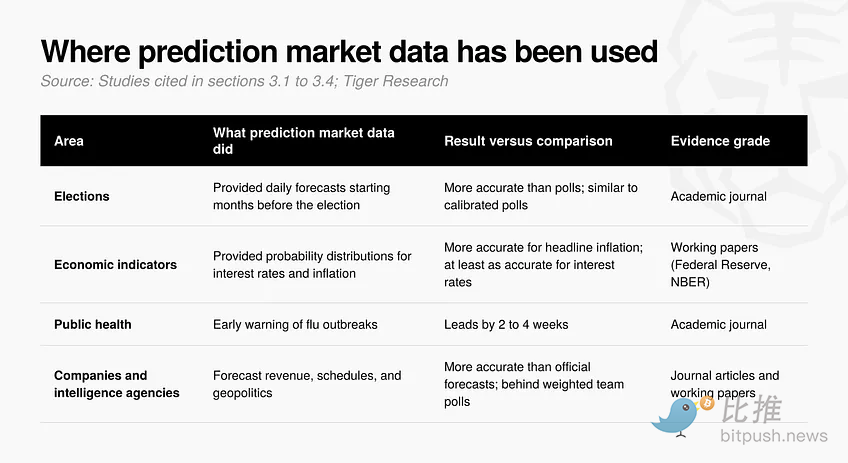Click the main title heading text
This screenshot has height=463, width=848.
(349, 51)
